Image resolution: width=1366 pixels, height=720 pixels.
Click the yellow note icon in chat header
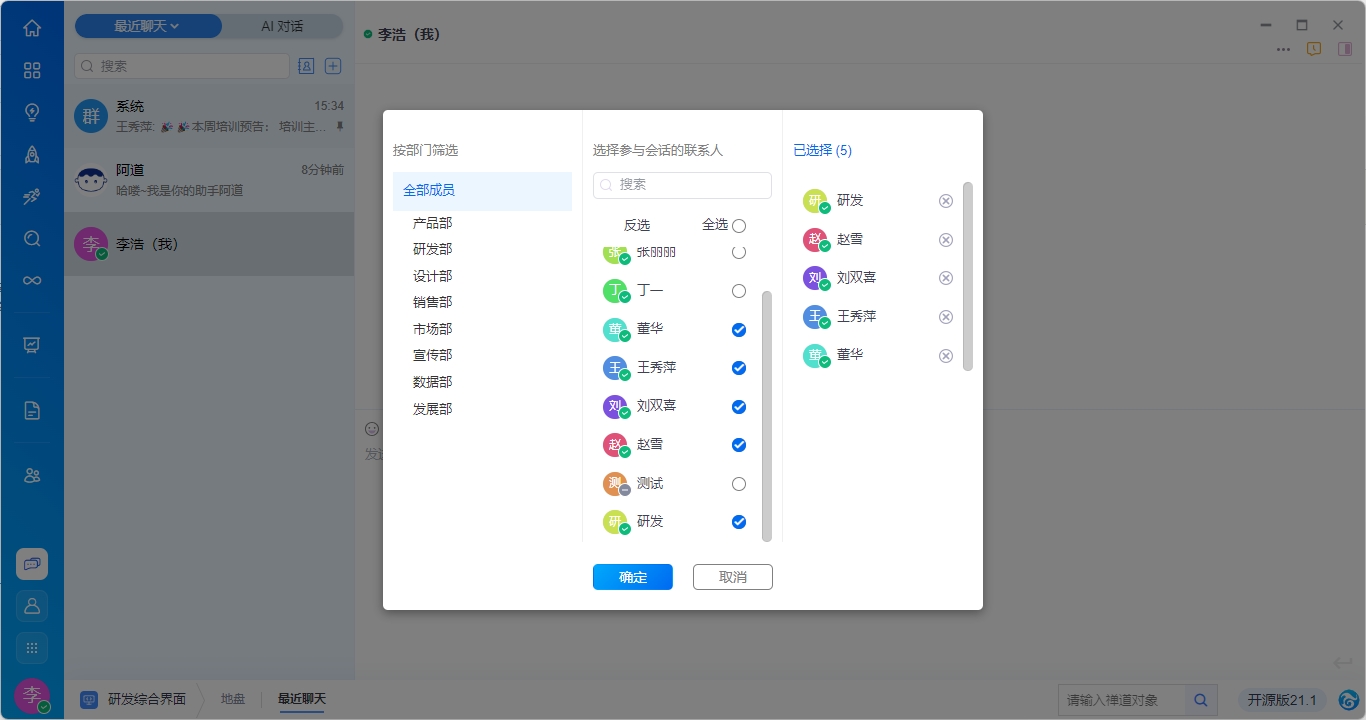coord(1314,49)
